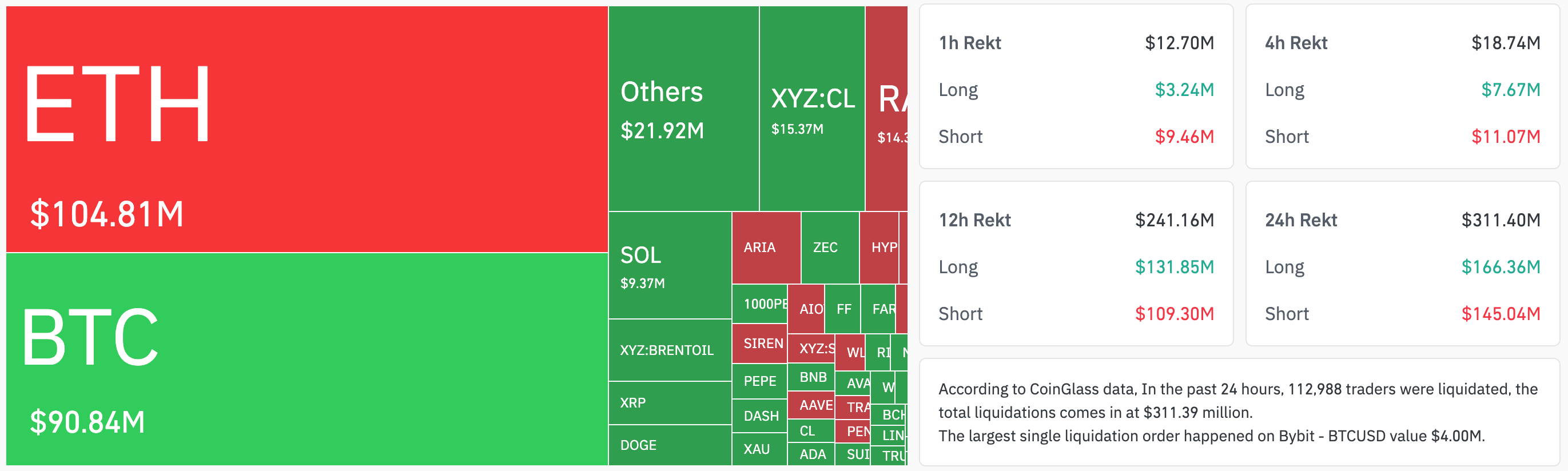Select the SOL $9.37M tile
1568x471 pixels.
click(x=670, y=265)
